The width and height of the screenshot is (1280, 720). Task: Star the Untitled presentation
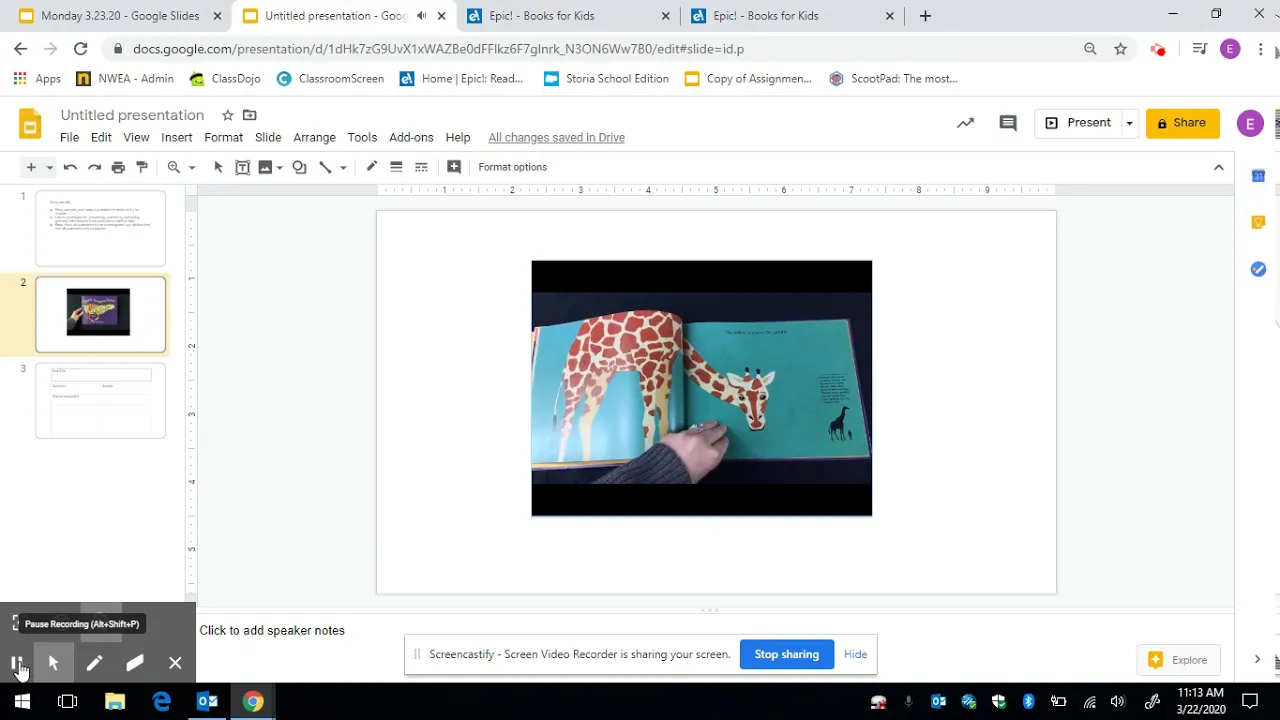(x=228, y=115)
